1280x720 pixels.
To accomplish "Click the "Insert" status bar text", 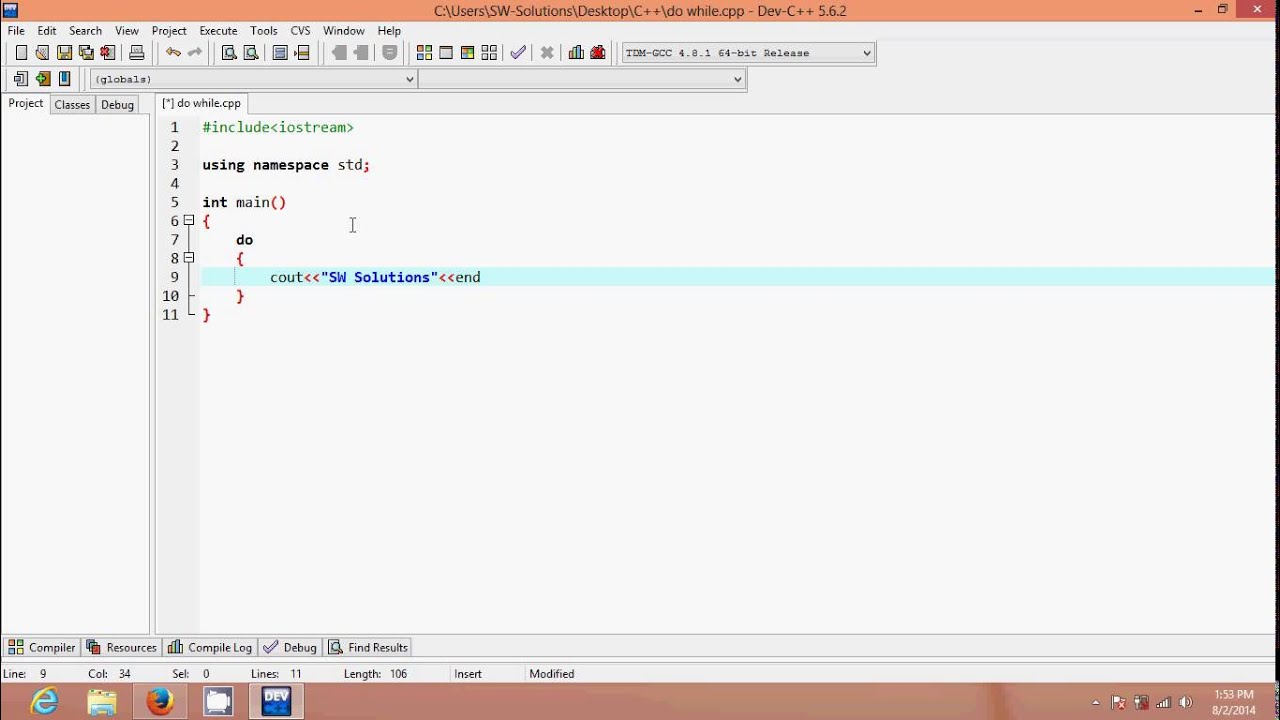I will point(468,674).
